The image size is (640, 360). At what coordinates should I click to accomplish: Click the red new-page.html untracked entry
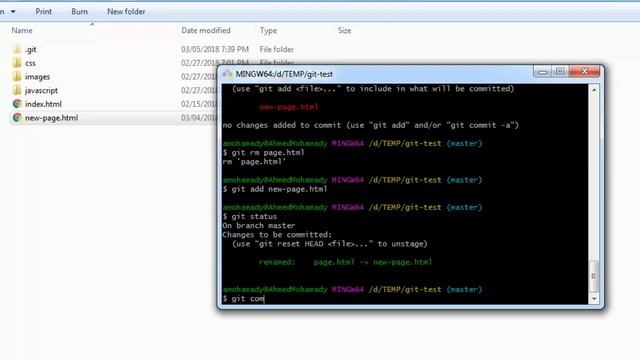289,107
